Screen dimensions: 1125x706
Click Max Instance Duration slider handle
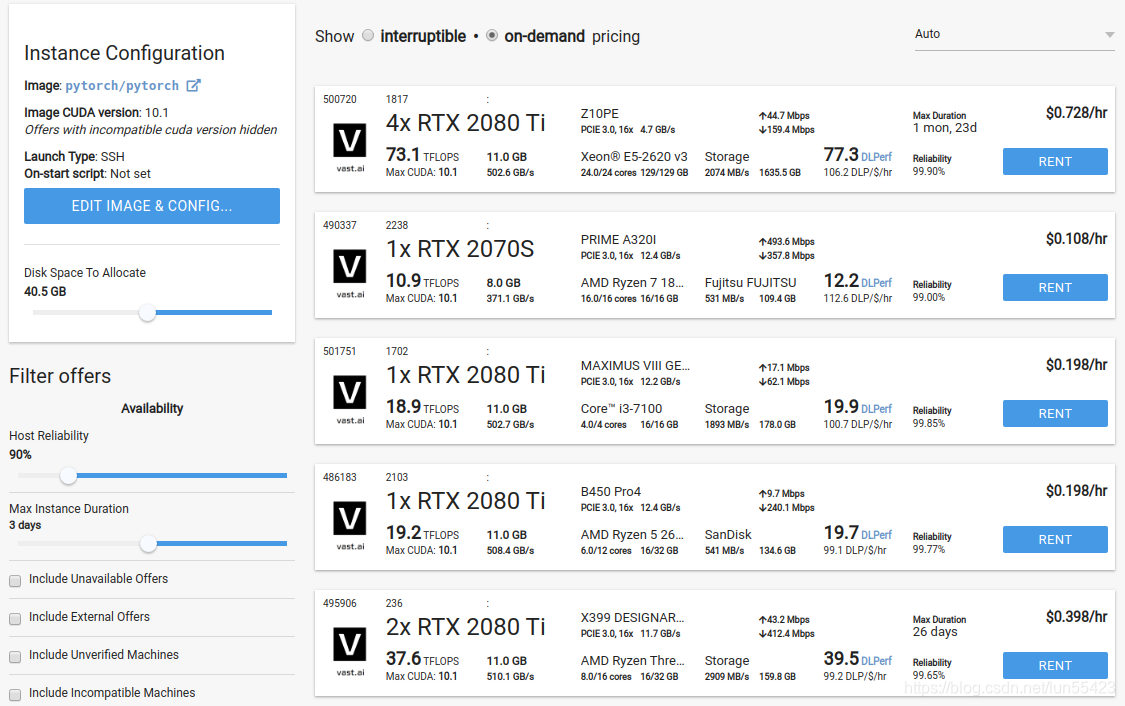pos(148,543)
